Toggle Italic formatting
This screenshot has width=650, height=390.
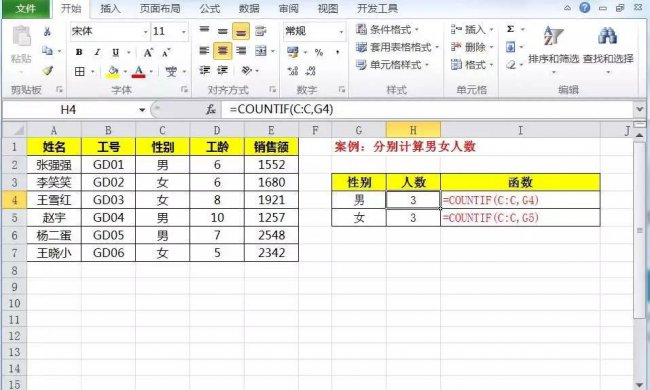97,52
